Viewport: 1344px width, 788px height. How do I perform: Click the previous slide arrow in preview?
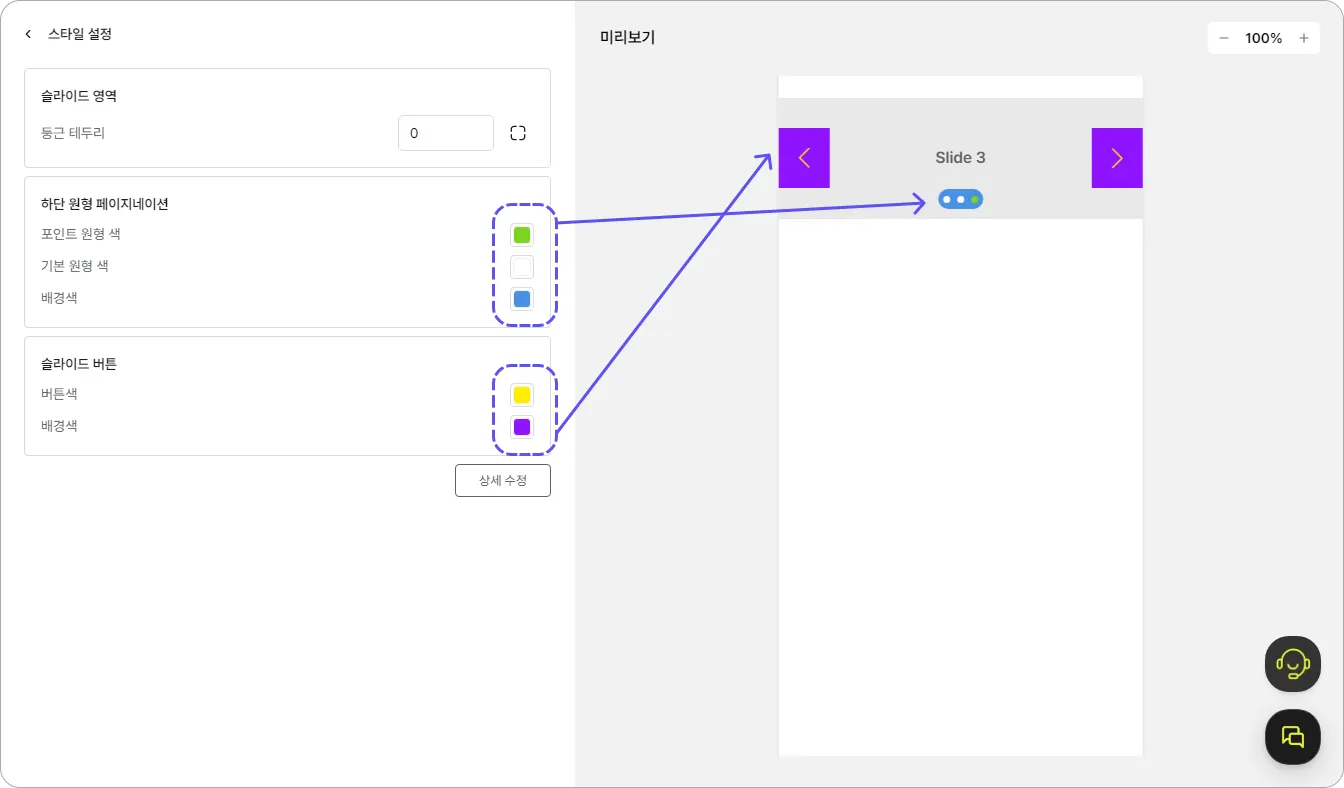[804, 158]
